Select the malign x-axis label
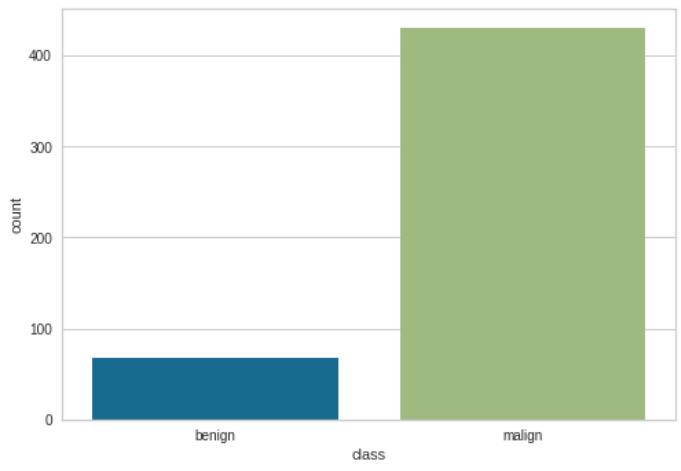The image size is (681, 471). coord(522,435)
